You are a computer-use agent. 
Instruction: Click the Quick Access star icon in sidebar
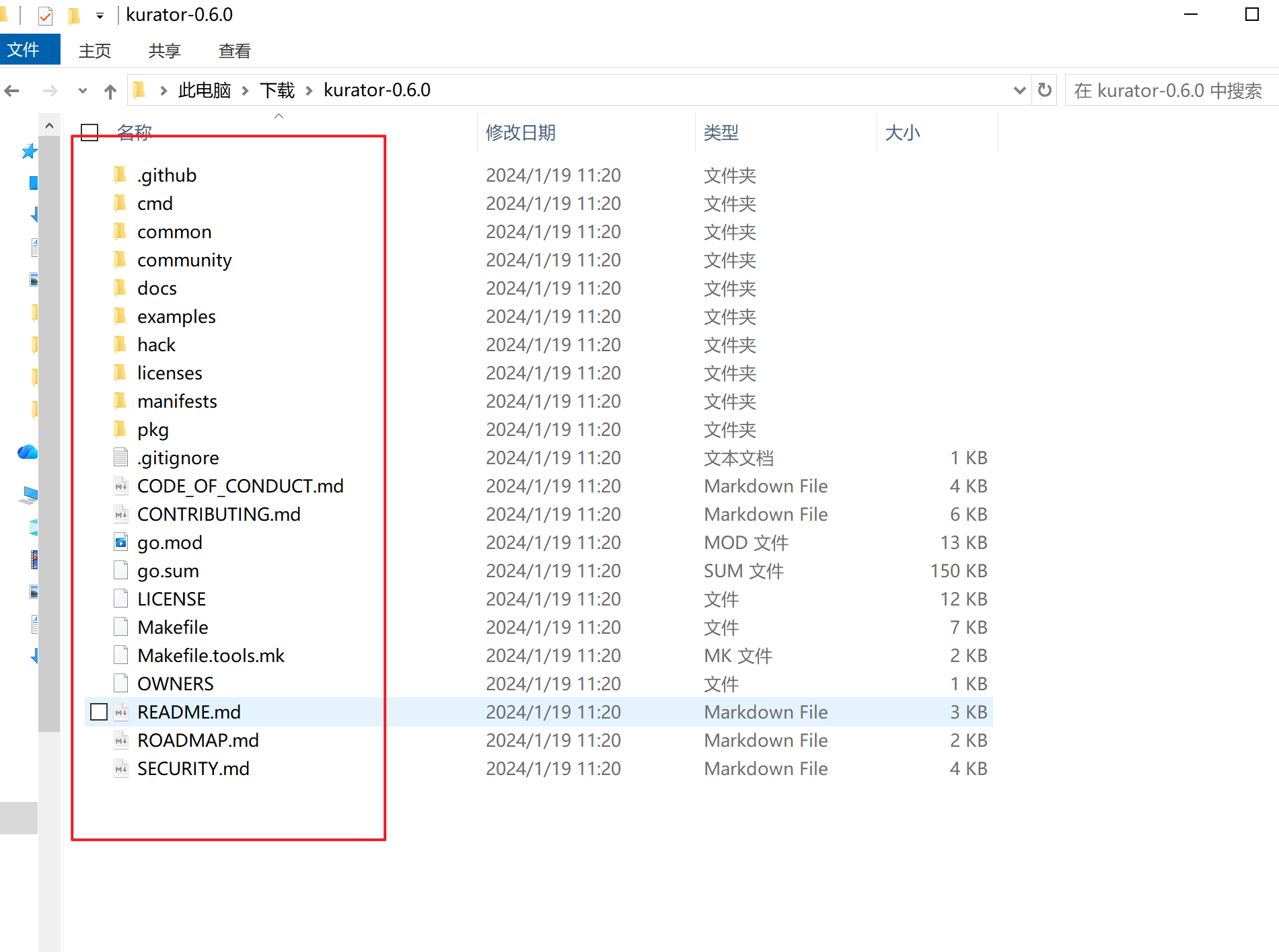(x=29, y=151)
